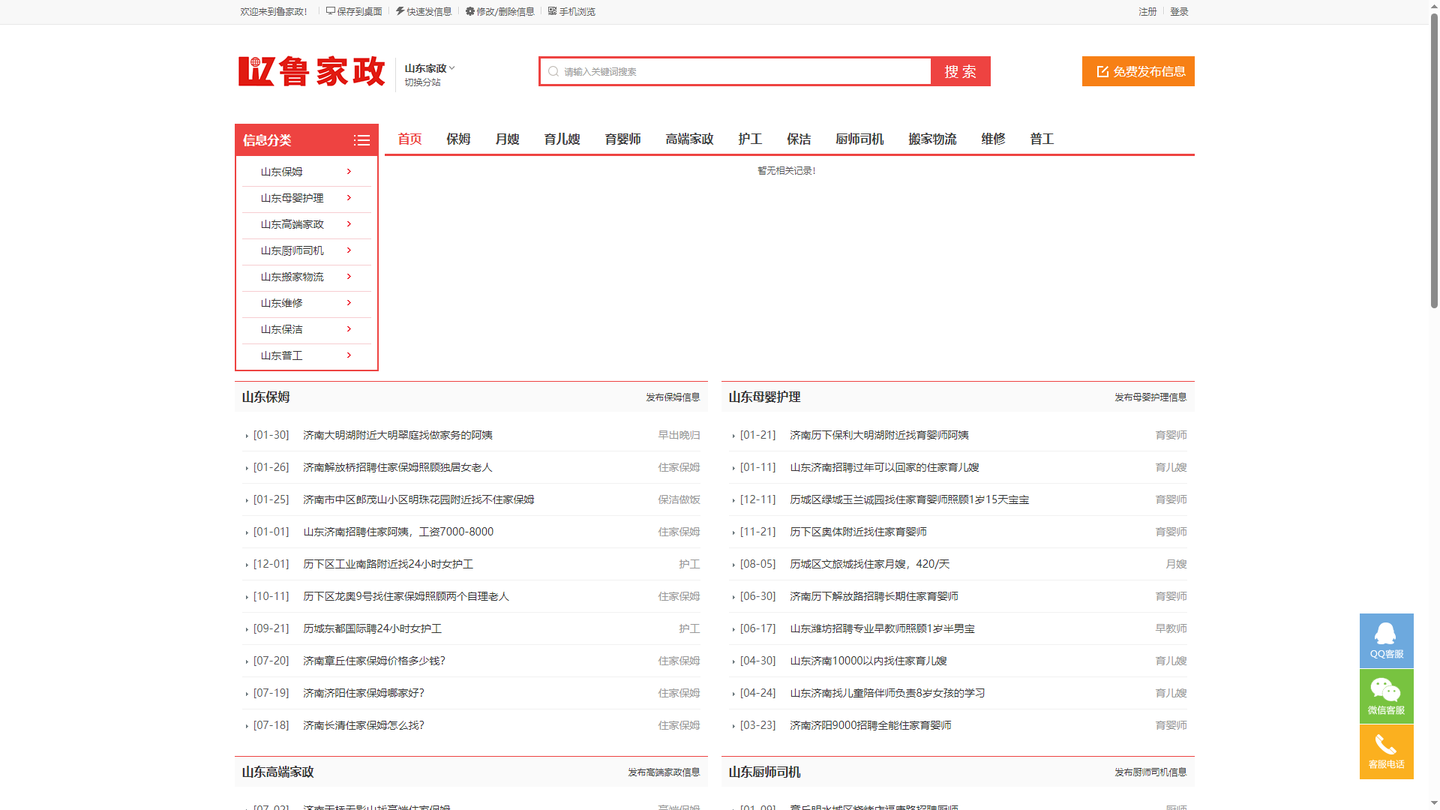Open listing 济南长清住家保姆怎么找?
The image size is (1440, 810).
[x=364, y=725]
